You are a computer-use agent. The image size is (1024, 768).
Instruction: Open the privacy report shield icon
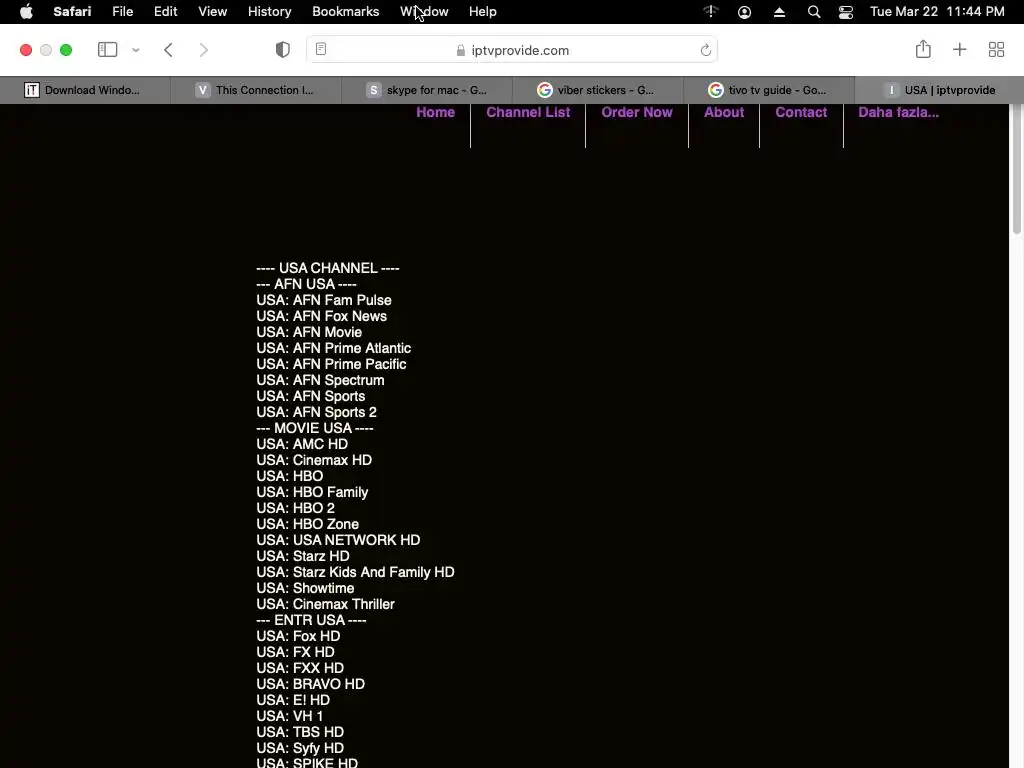(283, 50)
